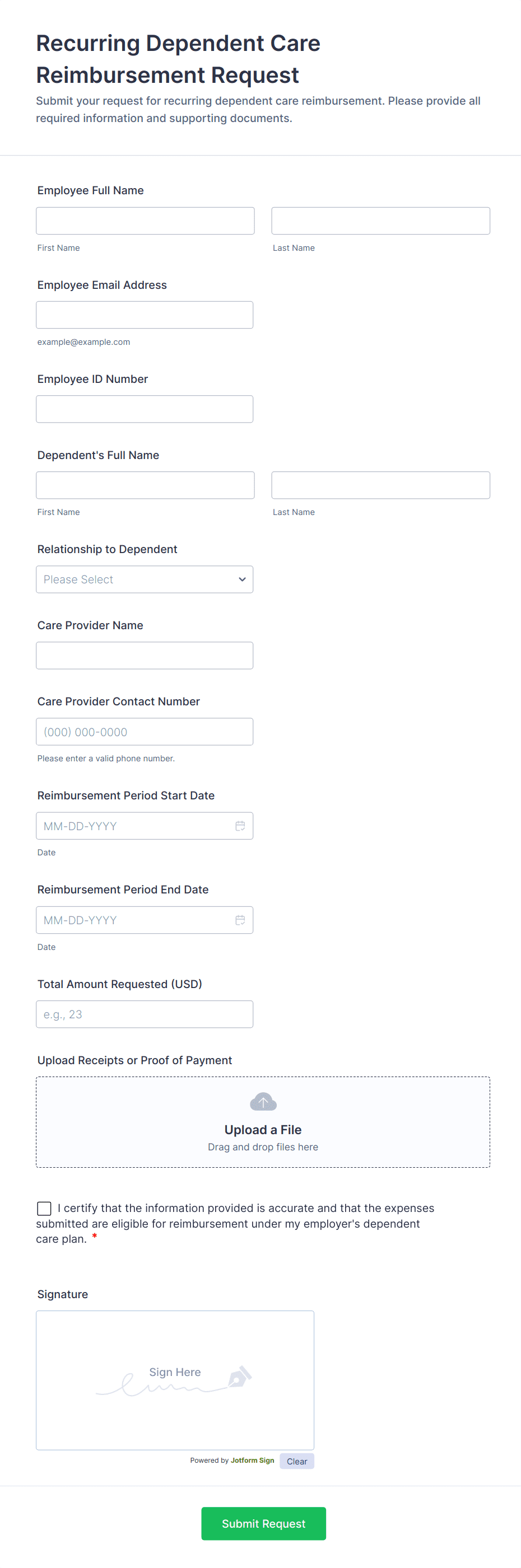Image resolution: width=521 pixels, height=1568 pixels.
Task: Click the dependent's First Name field
Action: click(145, 485)
